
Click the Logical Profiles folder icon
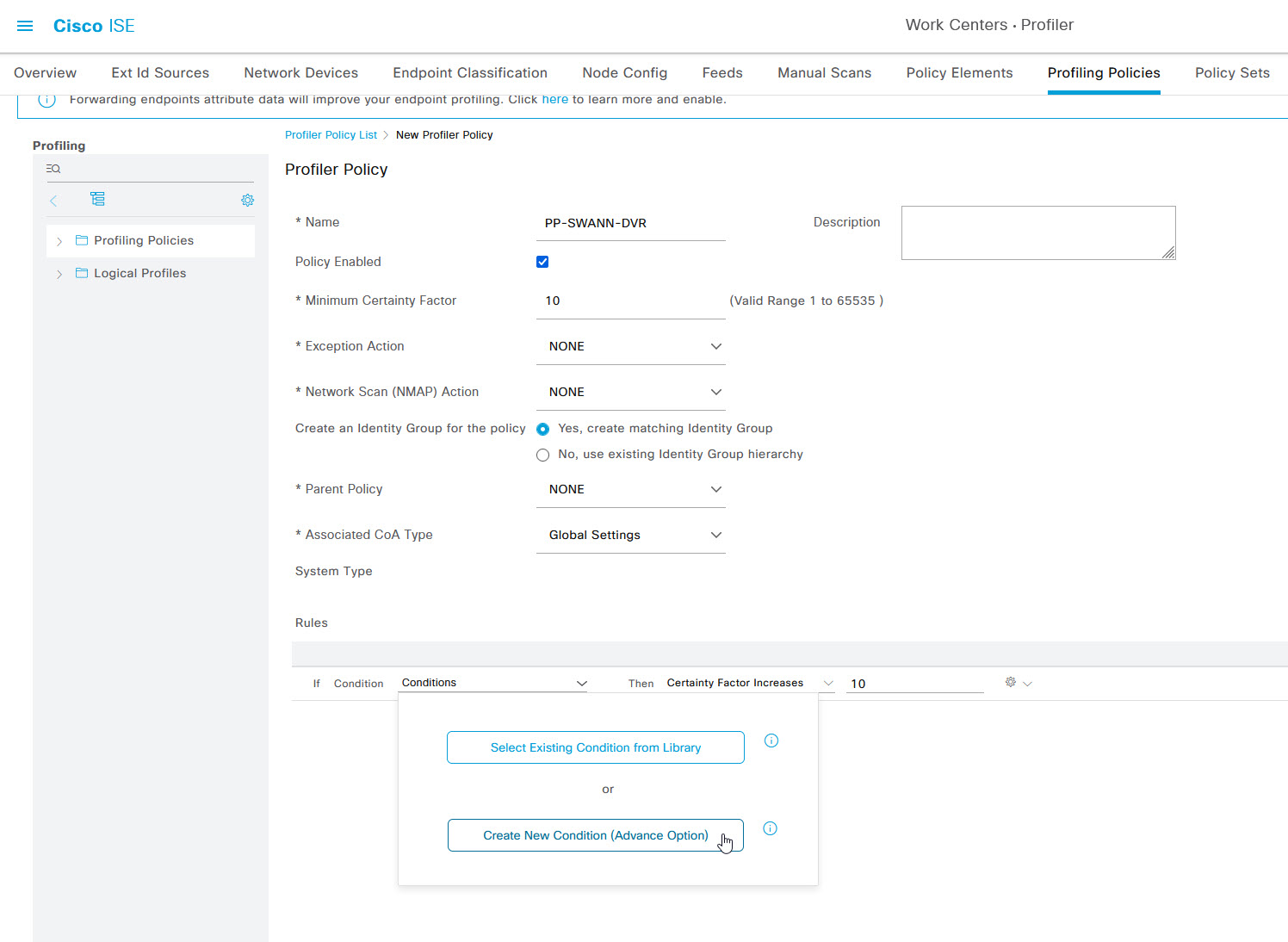(x=82, y=273)
